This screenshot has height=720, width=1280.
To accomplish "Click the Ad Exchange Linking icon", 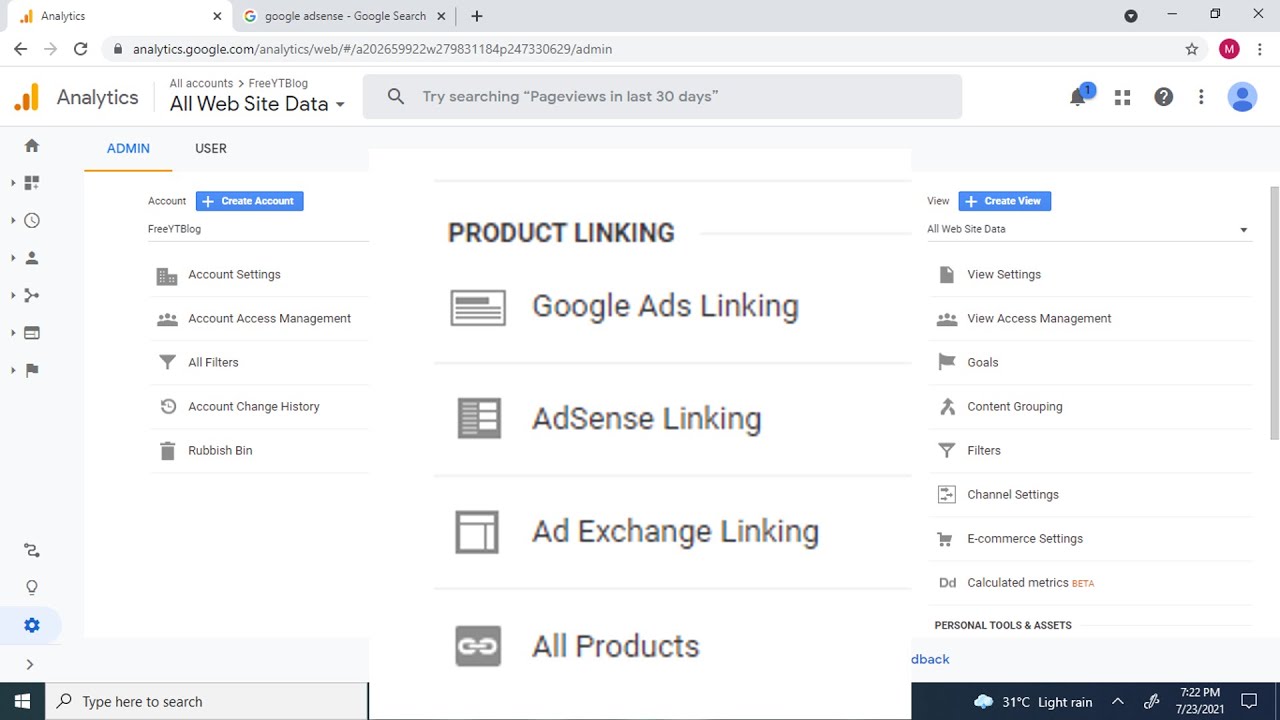I will tap(477, 532).
